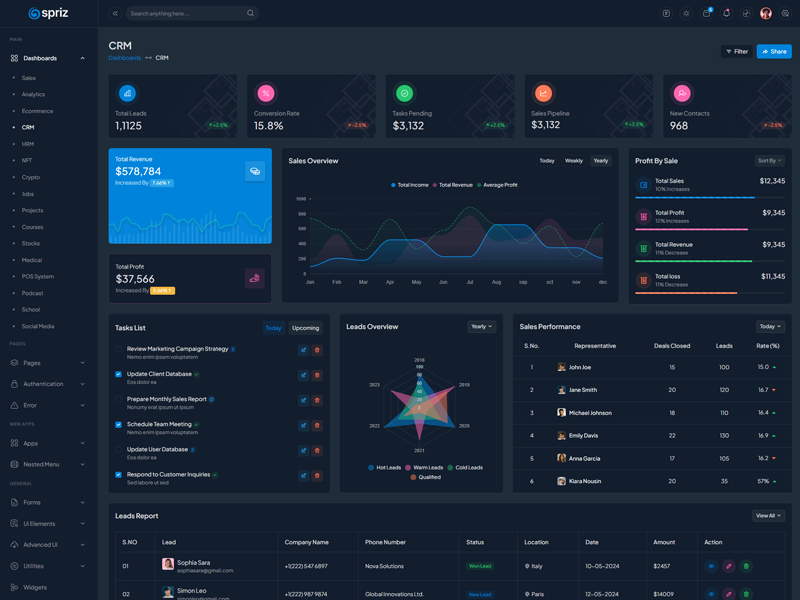The width and height of the screenshot is (800, 600).
Task: Collapse sidebar using the double-chevron icon
Action: pos(115,13)
